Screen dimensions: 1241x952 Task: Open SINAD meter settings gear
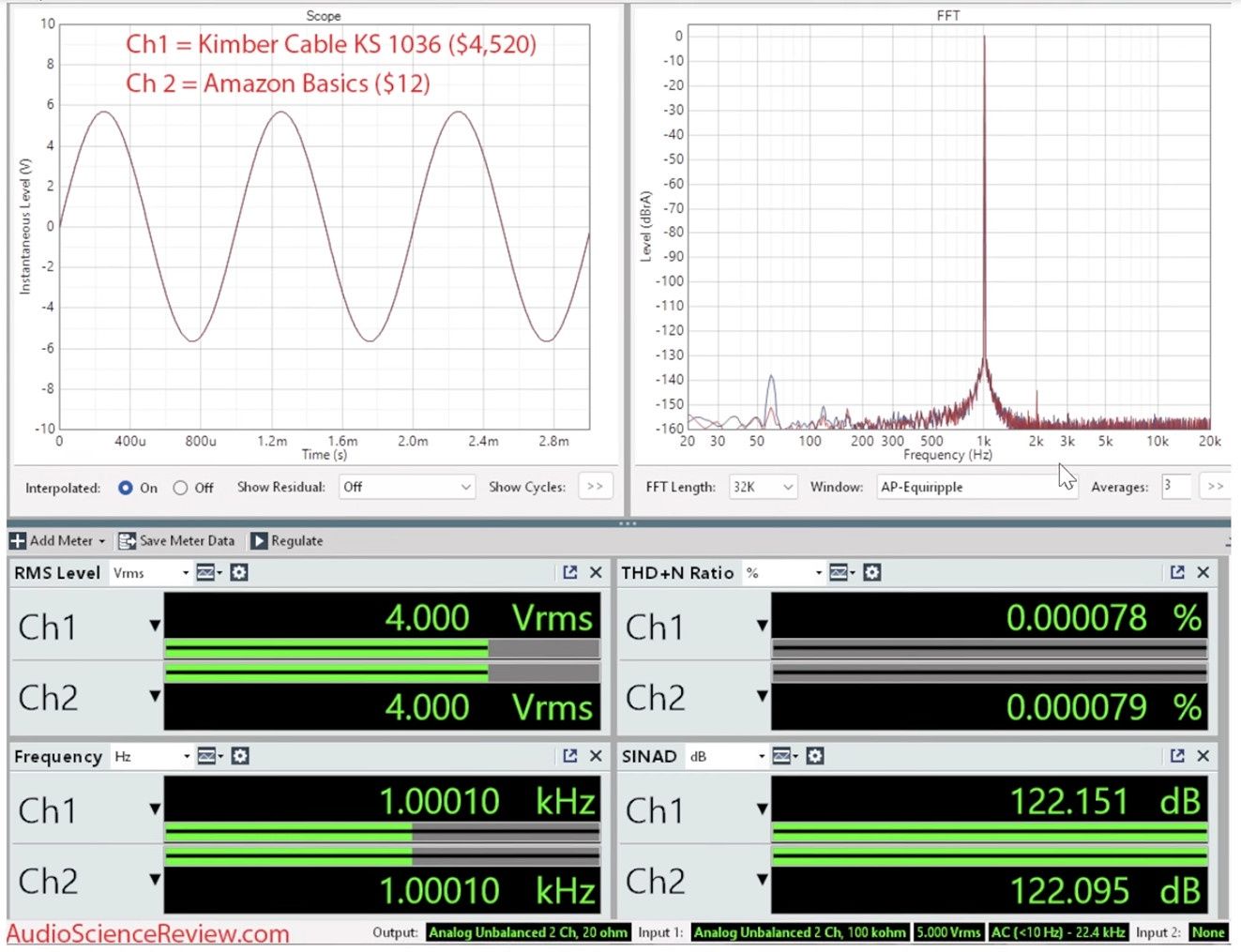tap(815, 756)
